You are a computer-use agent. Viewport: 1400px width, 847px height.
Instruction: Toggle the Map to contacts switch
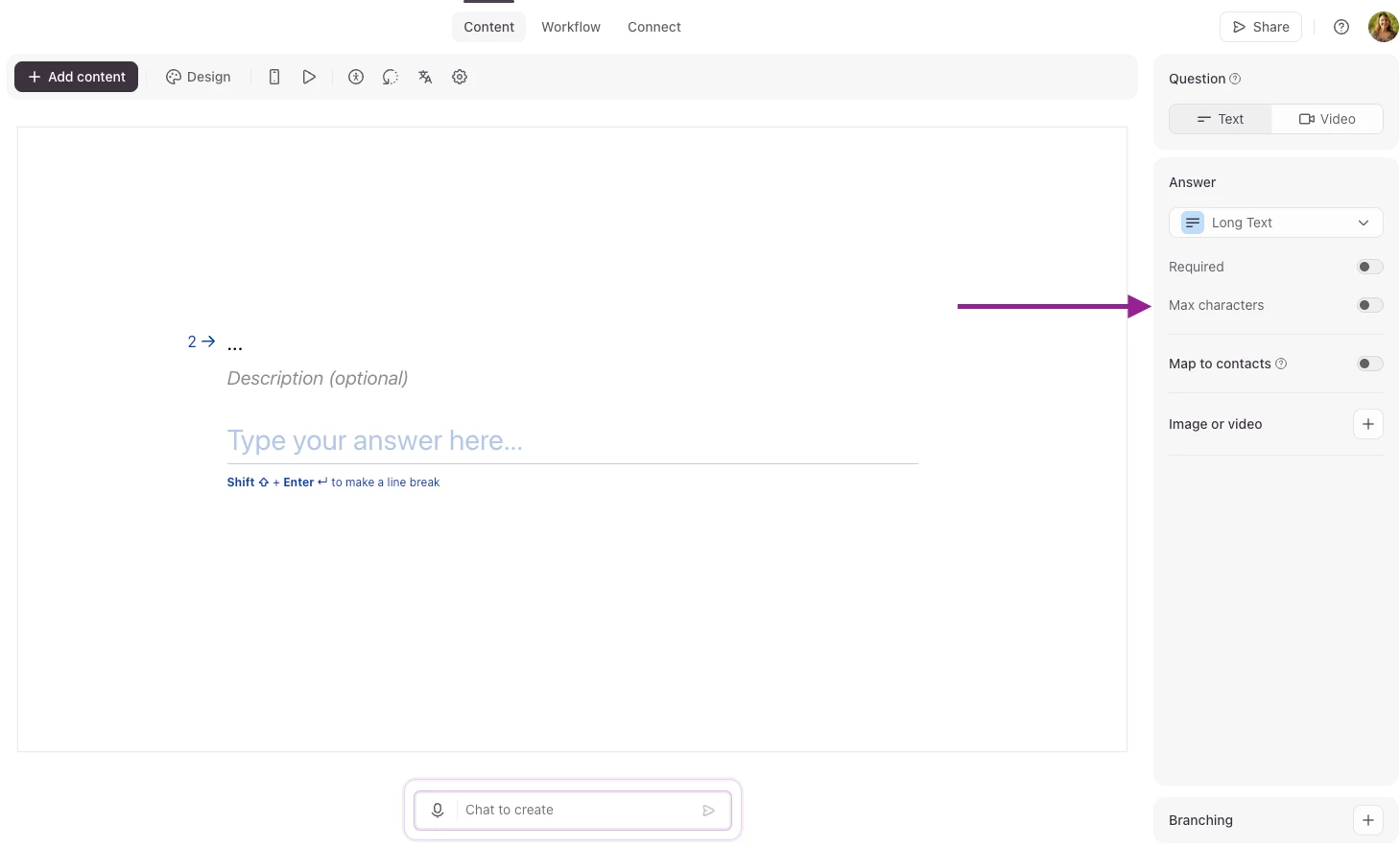(x=1370, y=364)
